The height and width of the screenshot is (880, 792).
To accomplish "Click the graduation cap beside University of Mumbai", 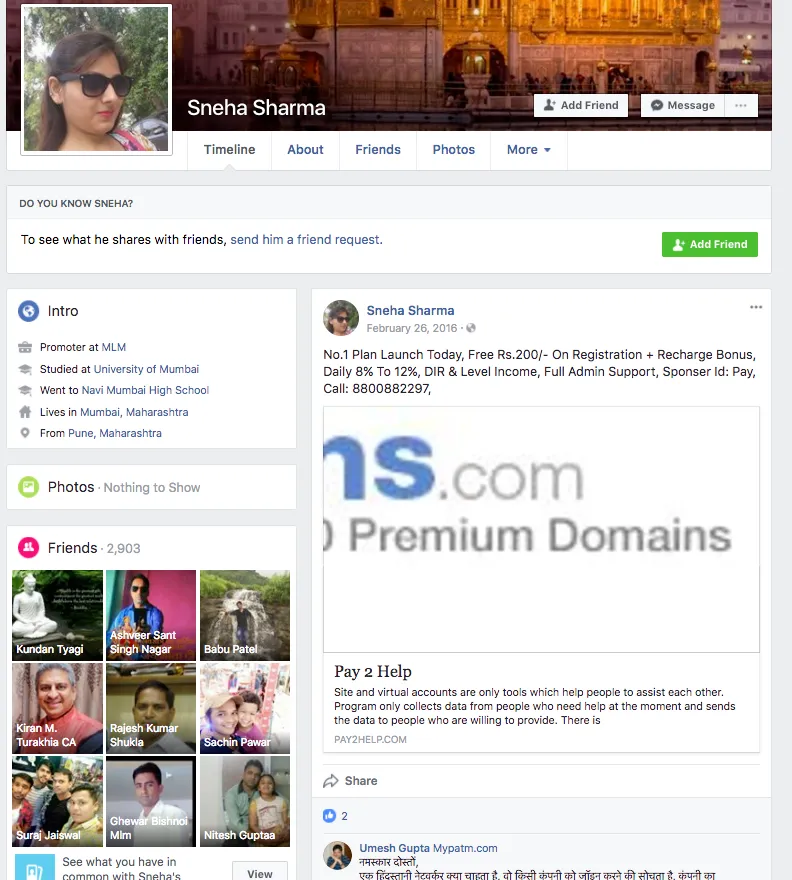I will (25, 369).
